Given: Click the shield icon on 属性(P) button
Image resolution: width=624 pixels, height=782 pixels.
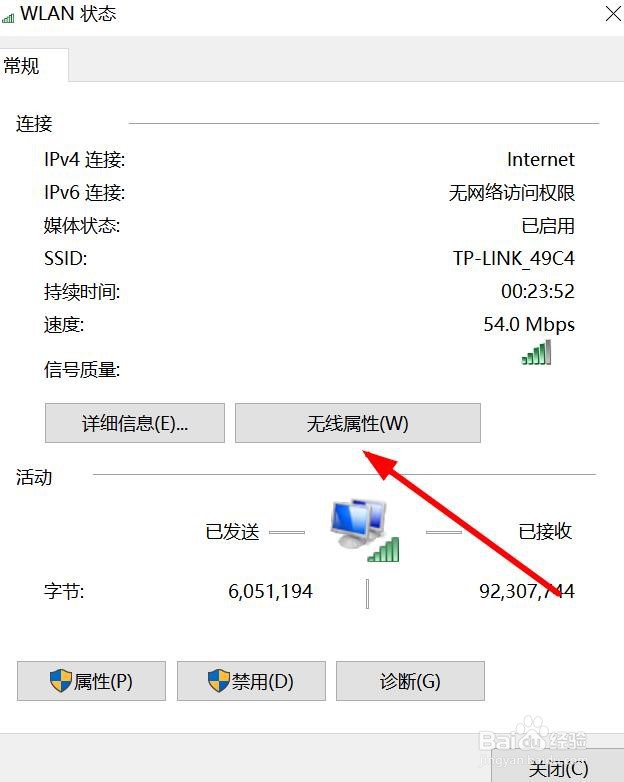Looking at the screenshot, I should 61,681.
